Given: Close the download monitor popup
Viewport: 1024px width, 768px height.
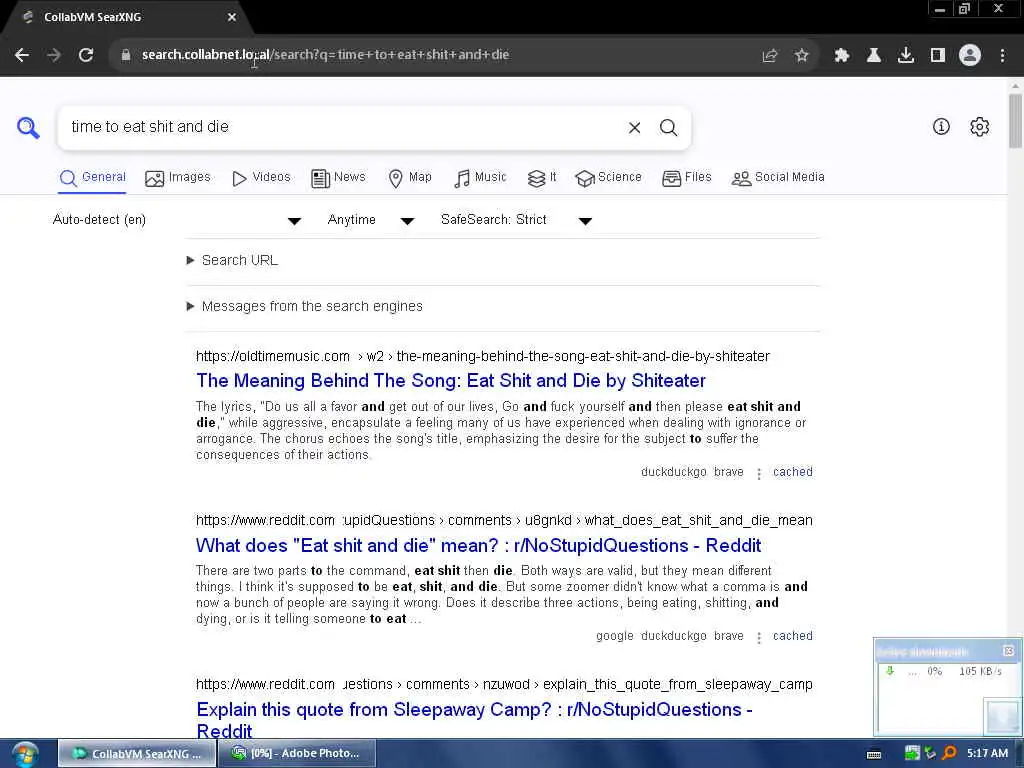Looking at the screenshot, I should pos(1008,650).
